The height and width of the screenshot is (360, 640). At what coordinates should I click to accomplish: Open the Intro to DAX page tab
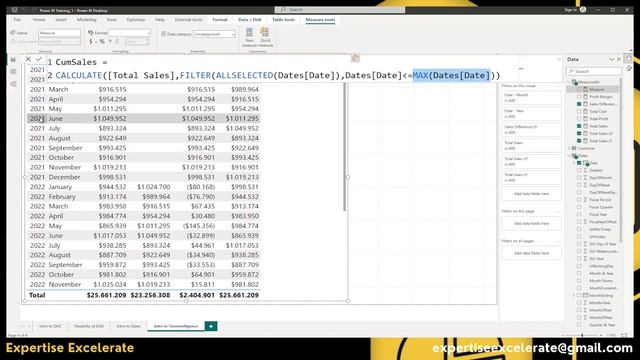(50, 326)
